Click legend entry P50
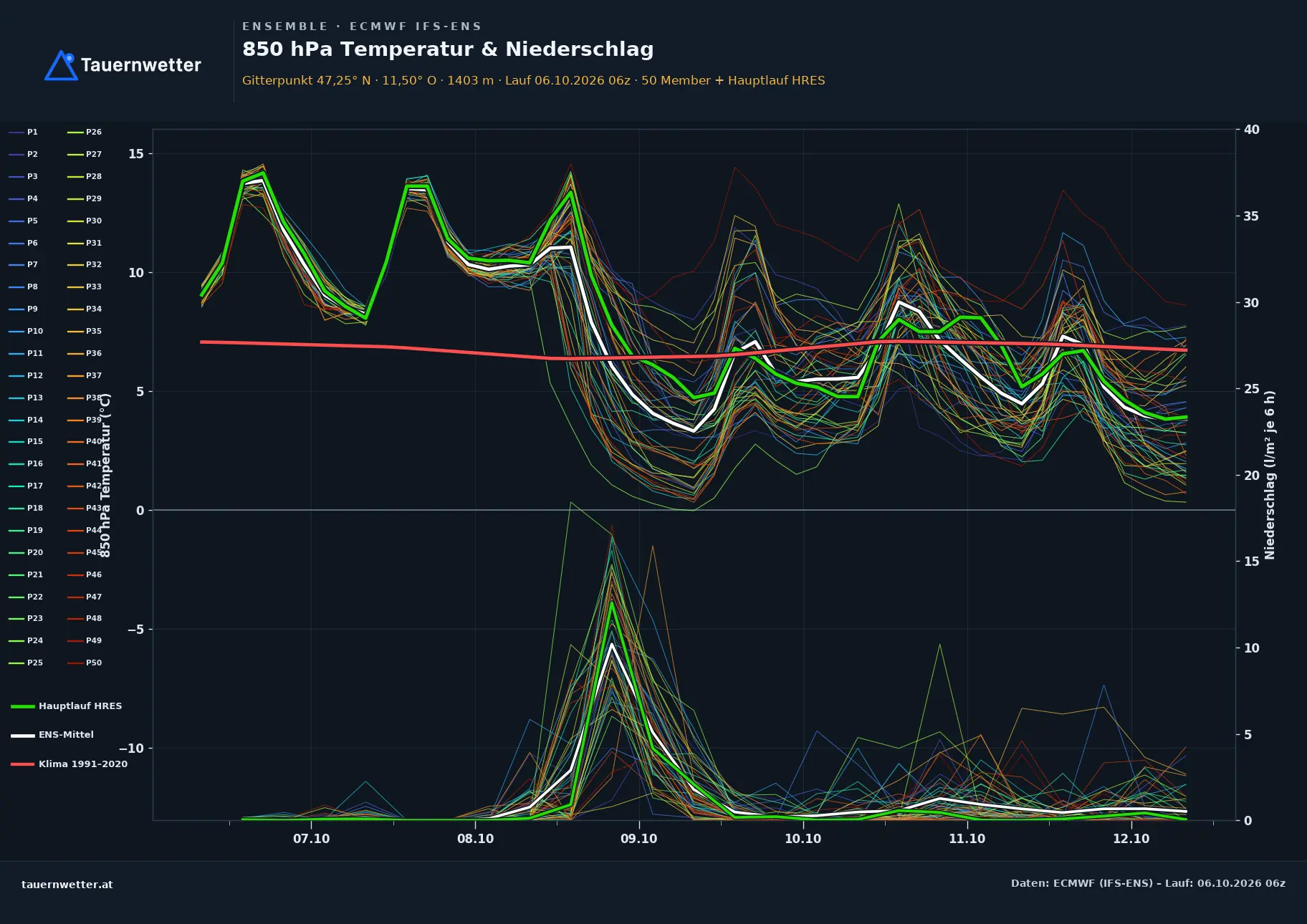Viewport: 1307px width, 924px height. [85, 663]
